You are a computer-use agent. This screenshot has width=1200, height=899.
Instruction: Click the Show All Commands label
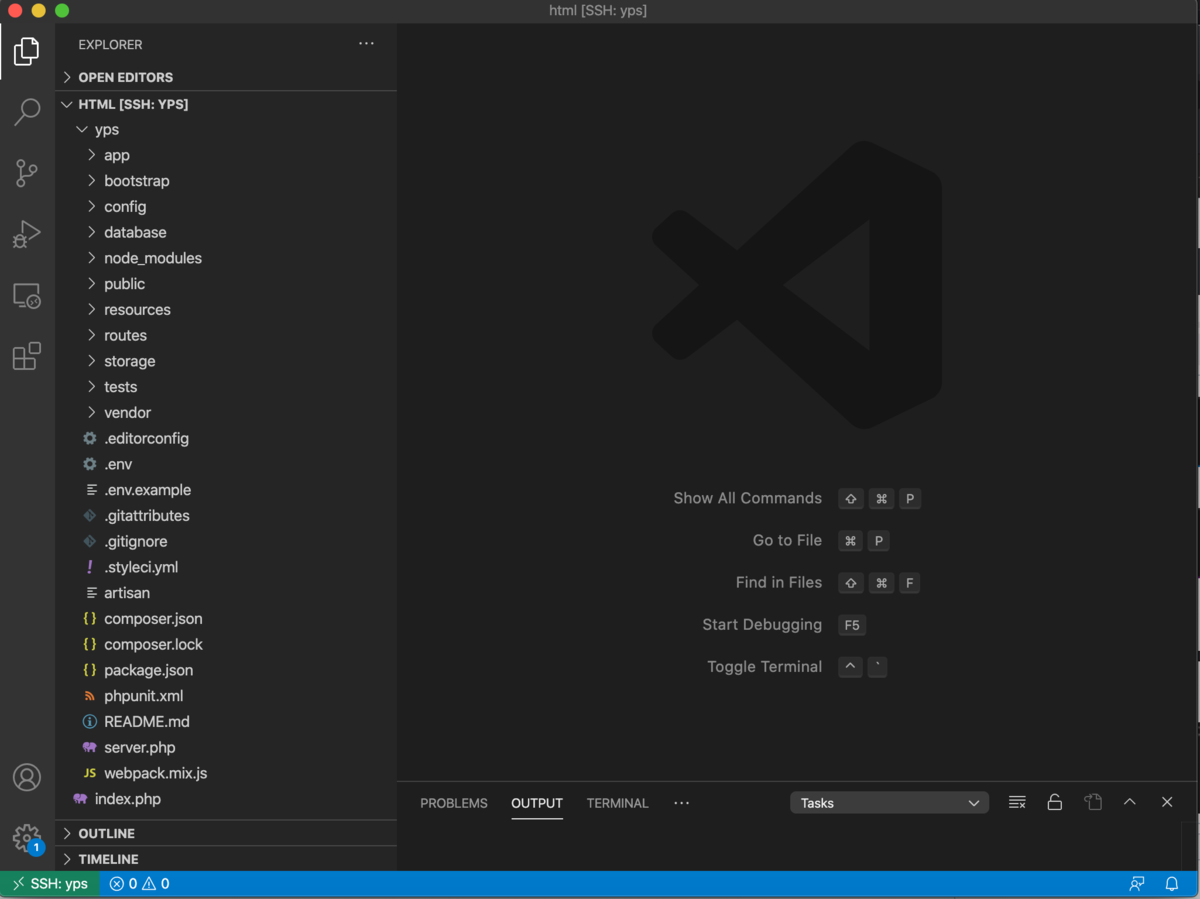(747, 498)
